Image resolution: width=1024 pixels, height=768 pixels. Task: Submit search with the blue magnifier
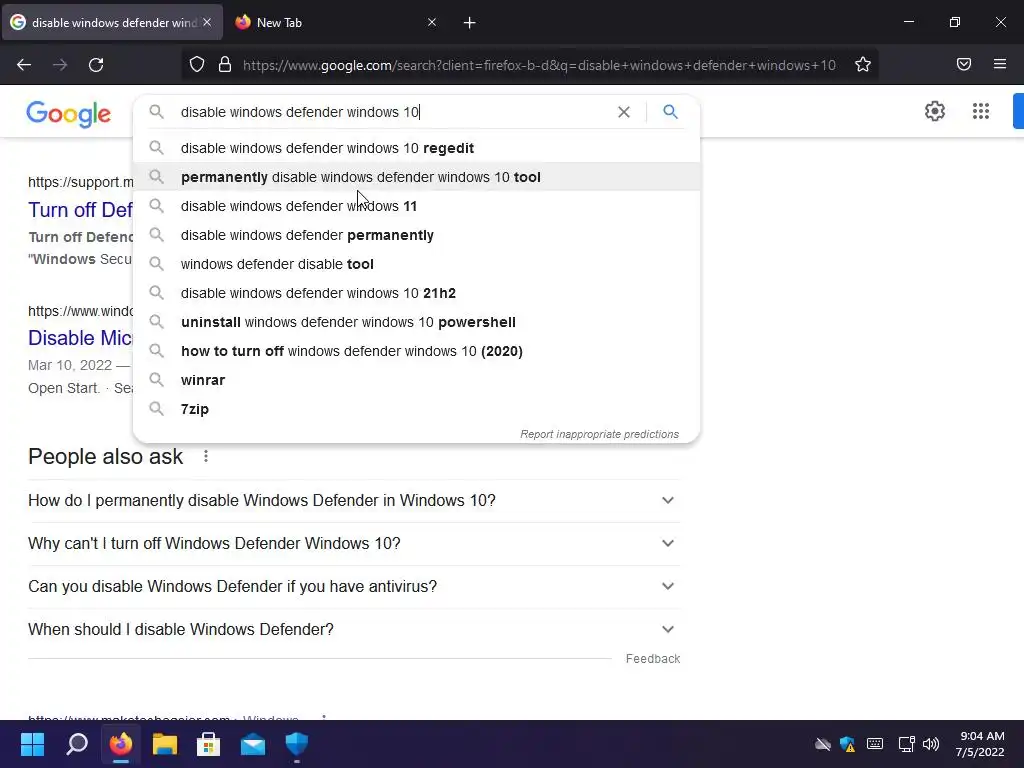coord(670,112)
